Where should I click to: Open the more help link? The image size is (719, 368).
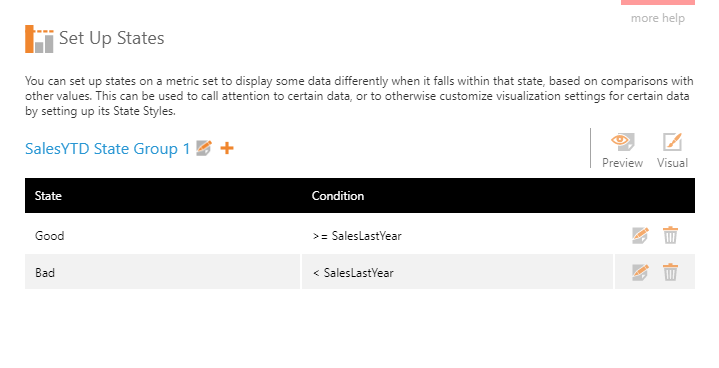(x=658, y=18)
